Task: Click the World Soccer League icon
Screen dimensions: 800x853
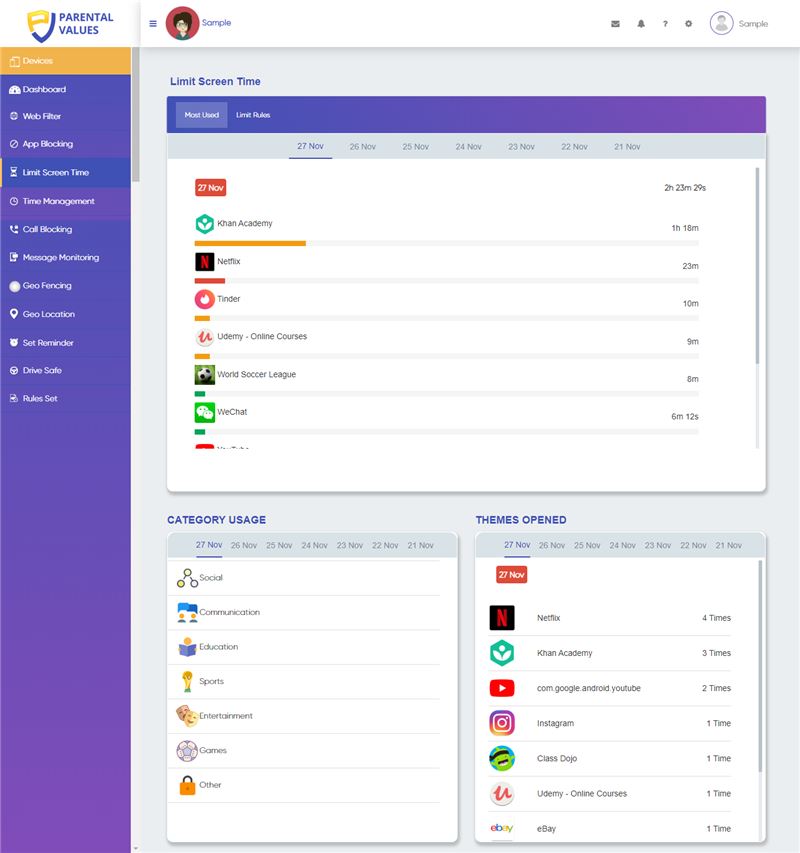Action: (204, 375)
